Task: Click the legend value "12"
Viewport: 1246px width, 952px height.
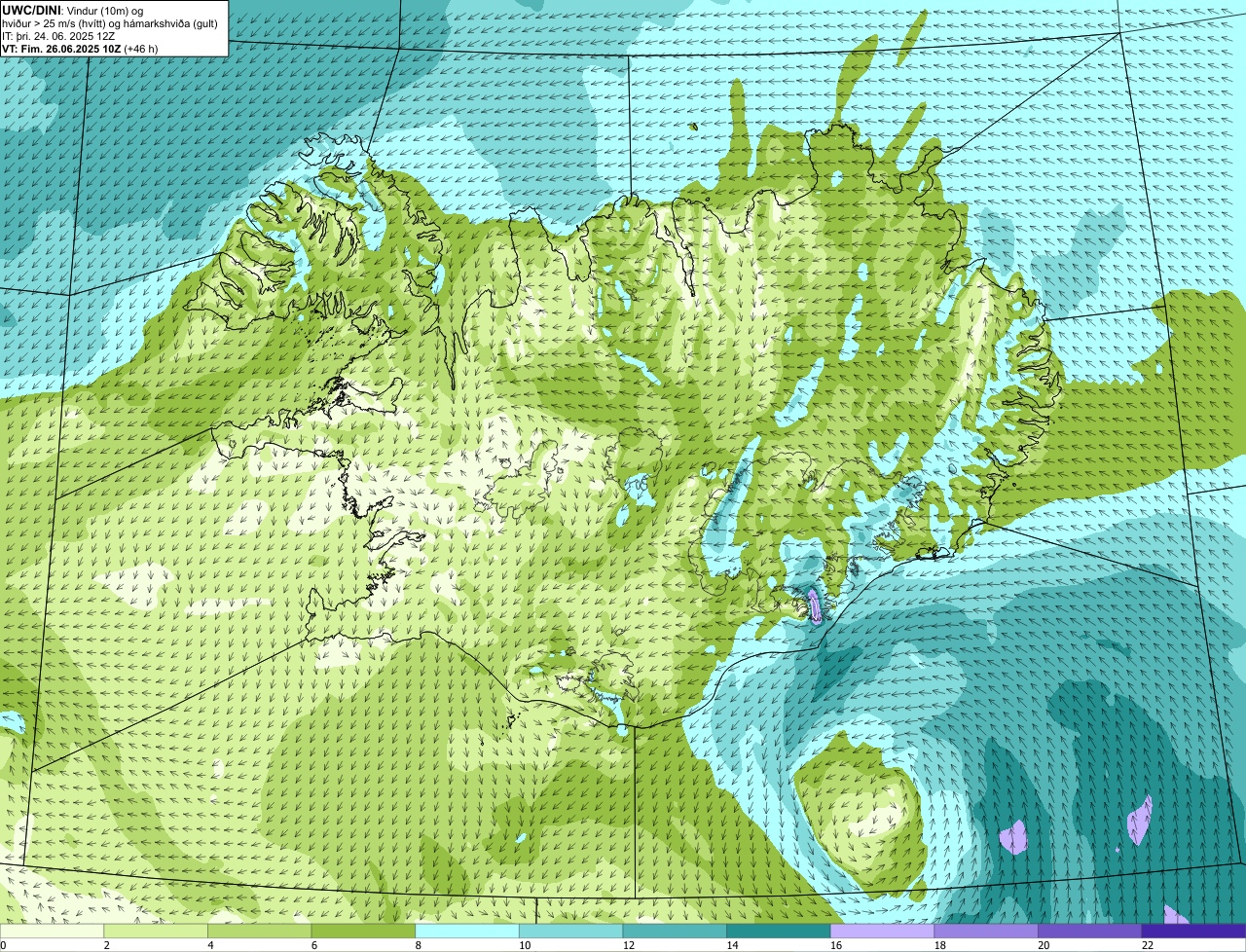Action: [628, 945]
